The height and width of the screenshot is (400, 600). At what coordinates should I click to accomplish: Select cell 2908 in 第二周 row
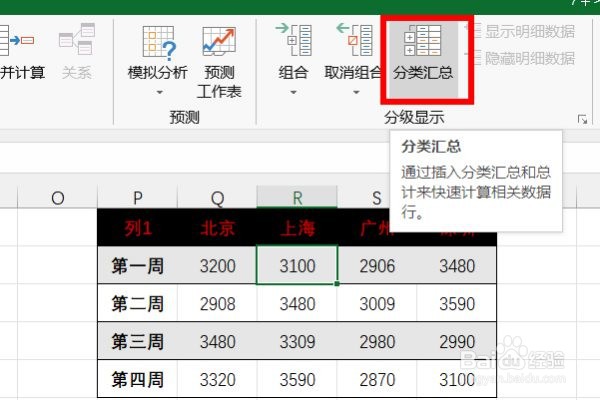point(217,303)
